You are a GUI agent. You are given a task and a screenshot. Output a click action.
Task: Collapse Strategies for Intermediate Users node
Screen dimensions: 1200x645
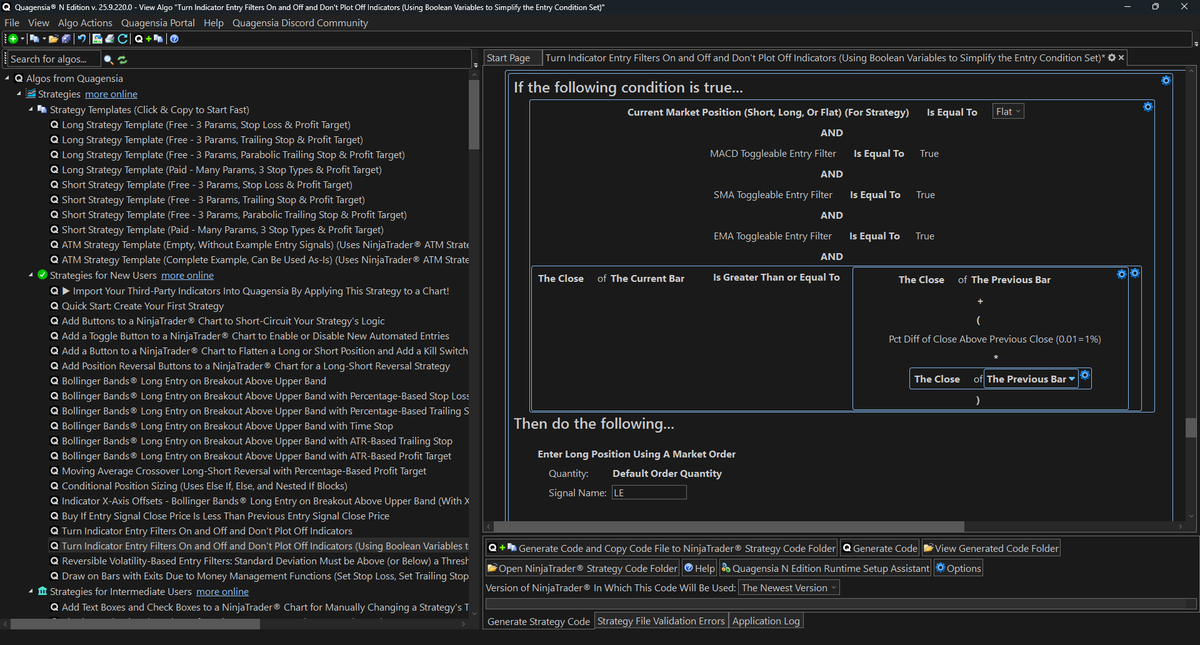click(31, 591)
